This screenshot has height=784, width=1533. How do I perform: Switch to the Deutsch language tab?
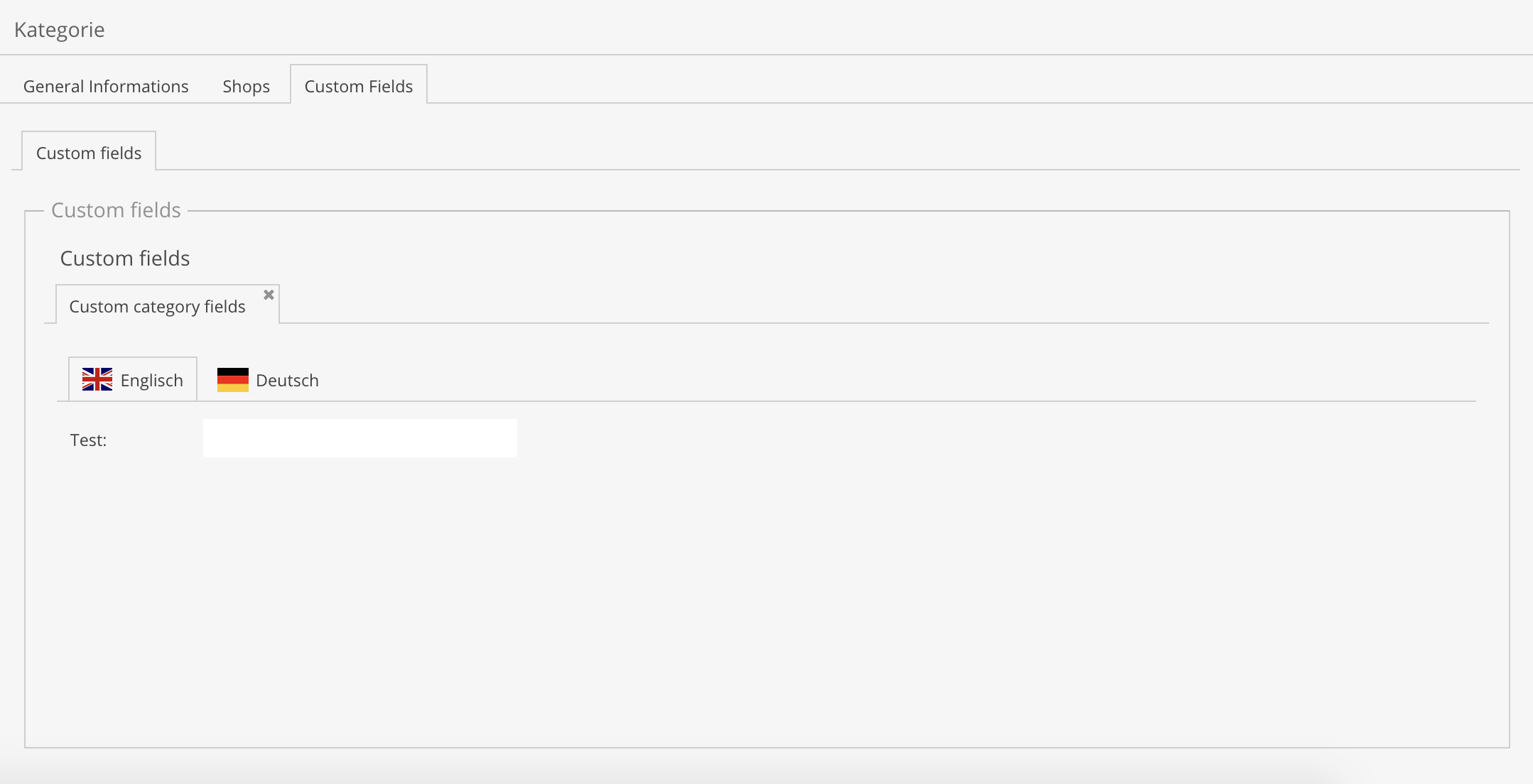(286, 381)
